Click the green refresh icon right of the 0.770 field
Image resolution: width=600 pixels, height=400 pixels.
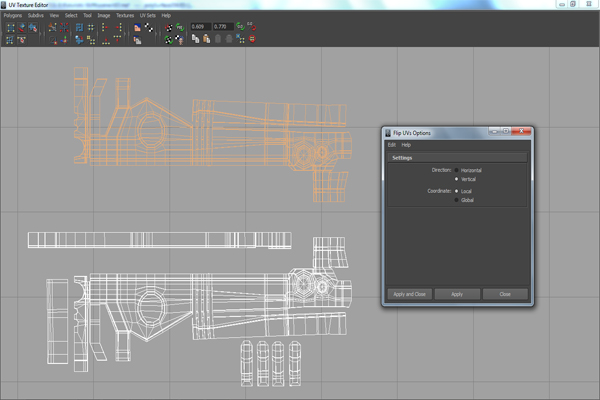(x=240, y=26)
